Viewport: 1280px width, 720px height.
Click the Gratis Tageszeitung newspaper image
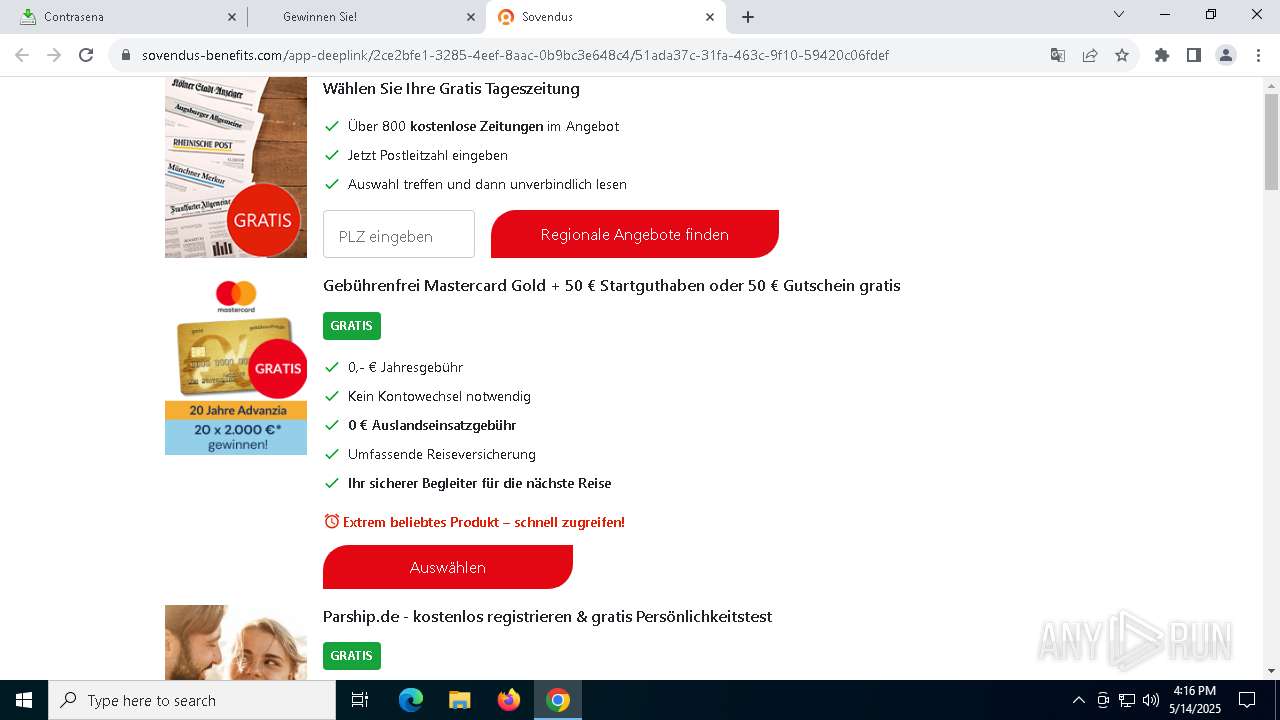pos(236,168)
